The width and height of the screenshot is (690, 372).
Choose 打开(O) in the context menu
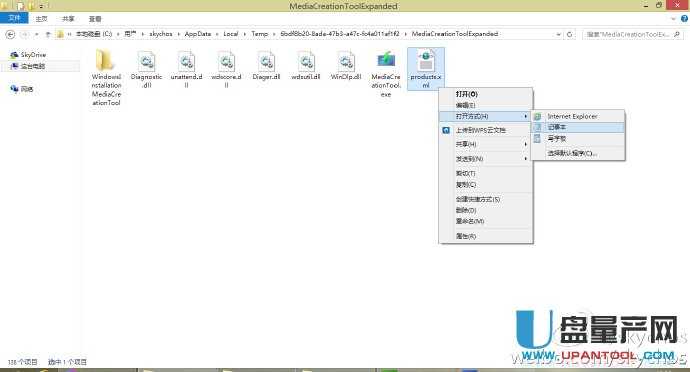[x=486, y=94]
